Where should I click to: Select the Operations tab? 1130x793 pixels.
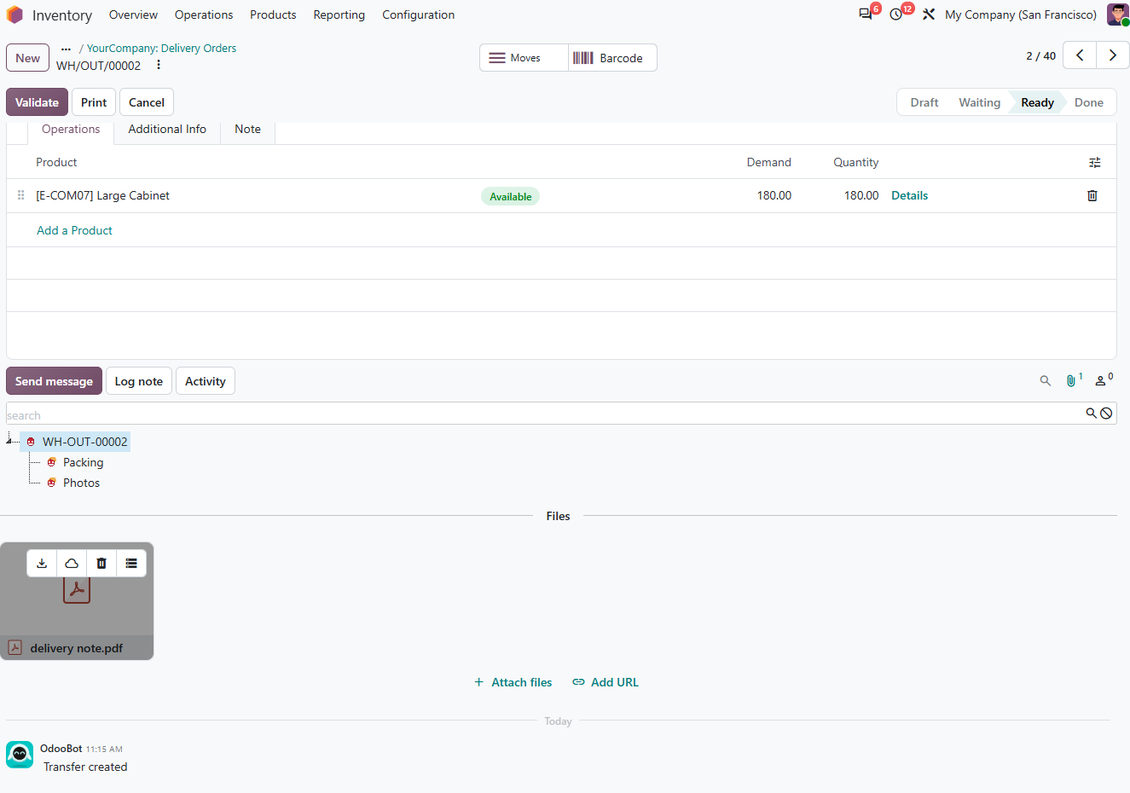[x=71, y=129]
